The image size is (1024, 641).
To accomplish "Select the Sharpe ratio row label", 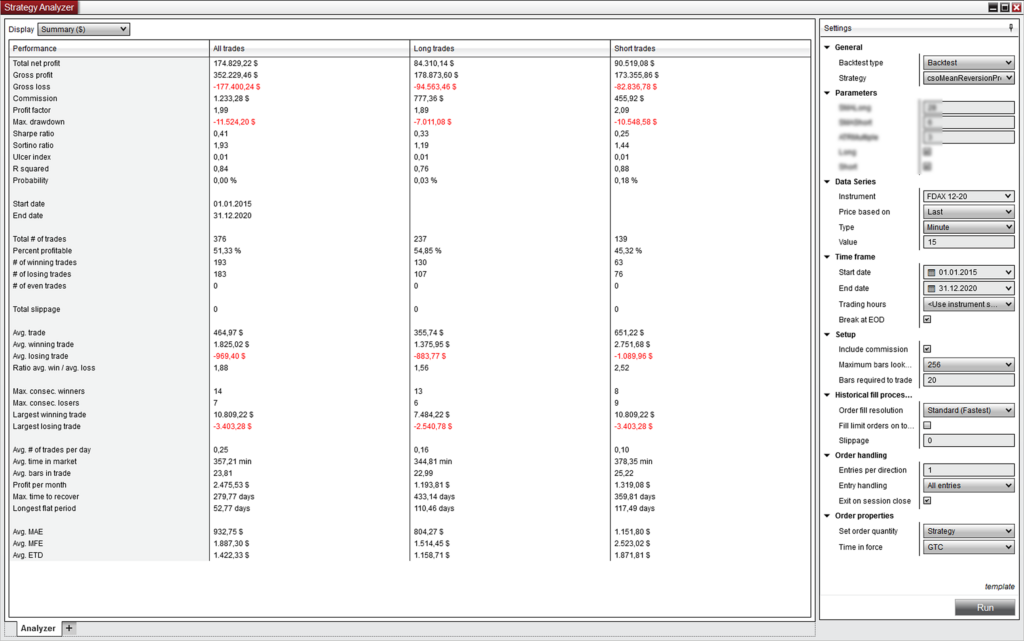I will [x=33, y=134].
